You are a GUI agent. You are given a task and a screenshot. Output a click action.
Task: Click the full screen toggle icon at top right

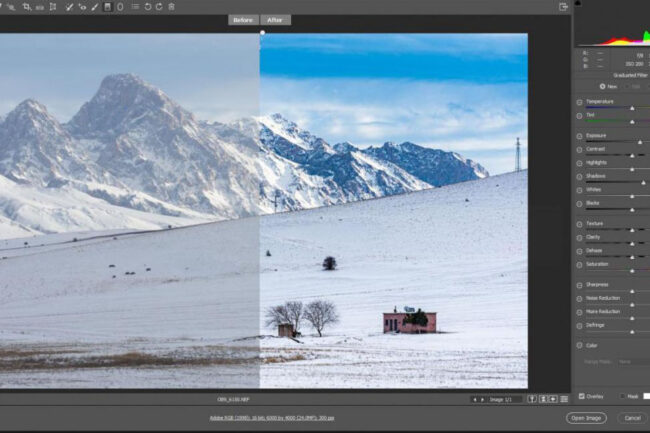(564, 7)
